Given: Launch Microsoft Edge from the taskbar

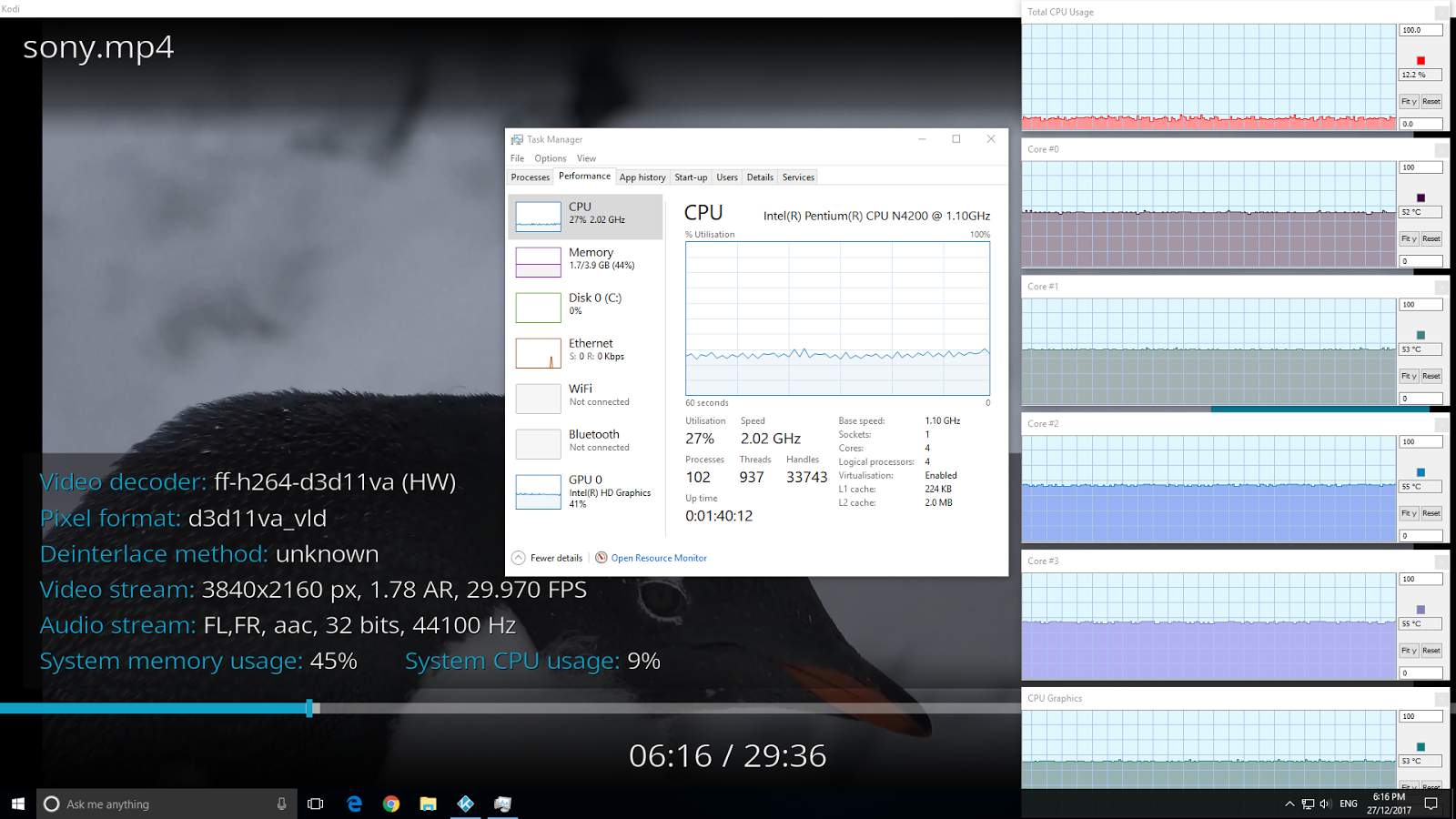Looking at the screenshot, I should [x=354, y=804].
